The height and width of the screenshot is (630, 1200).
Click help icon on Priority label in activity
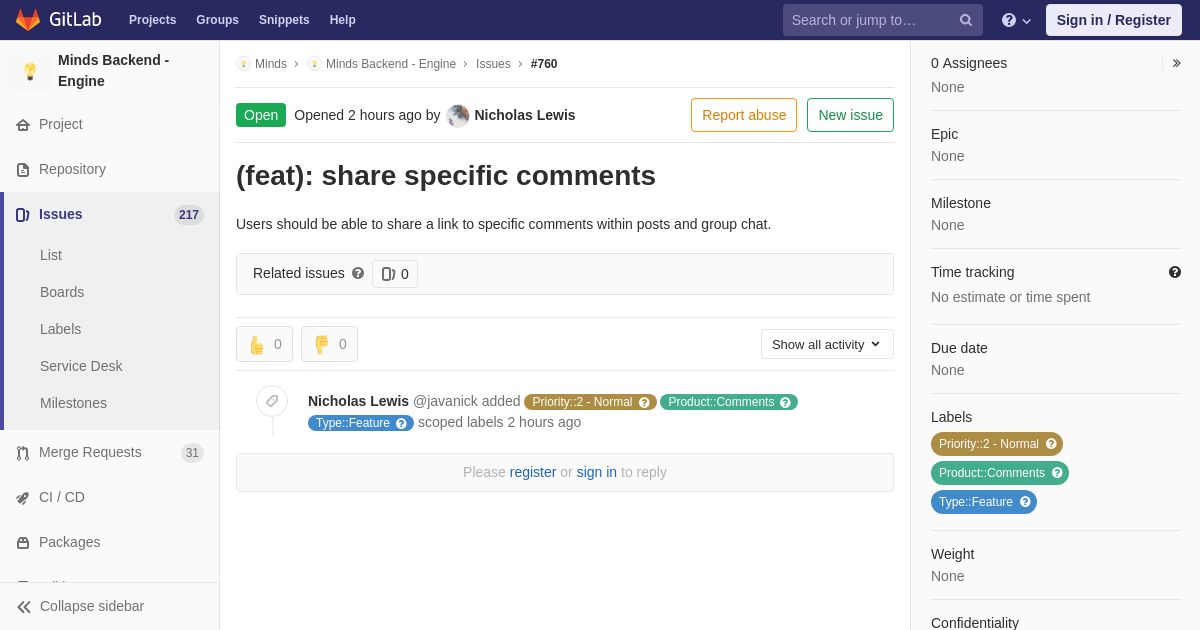644,402
